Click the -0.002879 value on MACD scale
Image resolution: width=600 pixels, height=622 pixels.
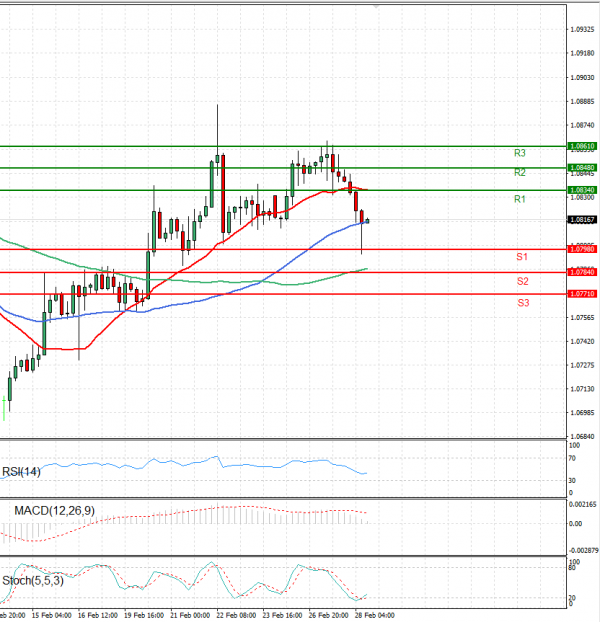point(583,551)
